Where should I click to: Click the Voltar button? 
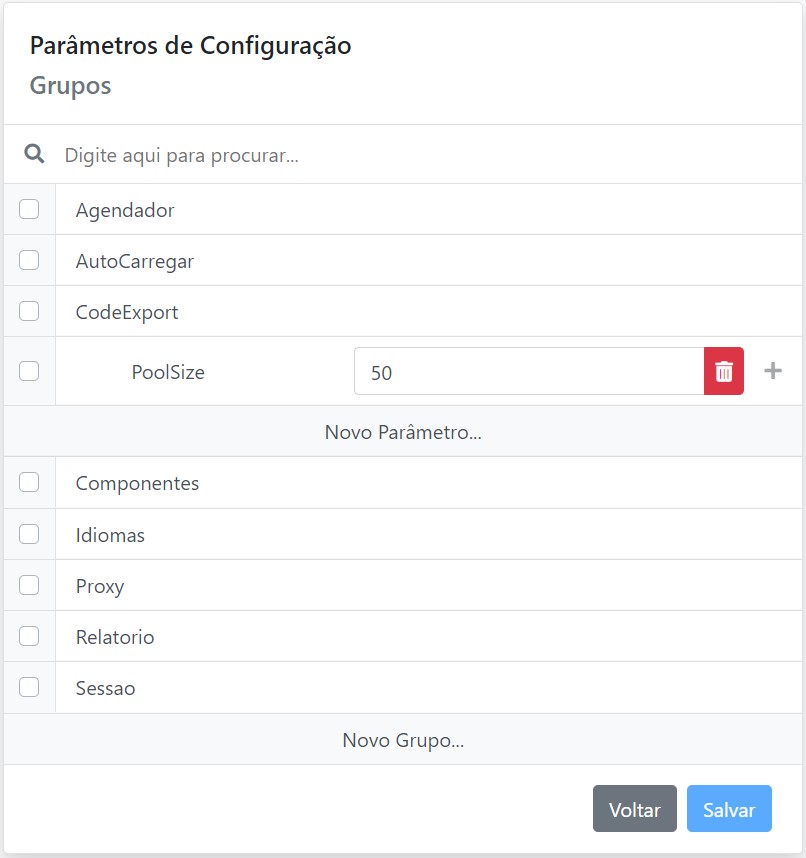point(634,809)
